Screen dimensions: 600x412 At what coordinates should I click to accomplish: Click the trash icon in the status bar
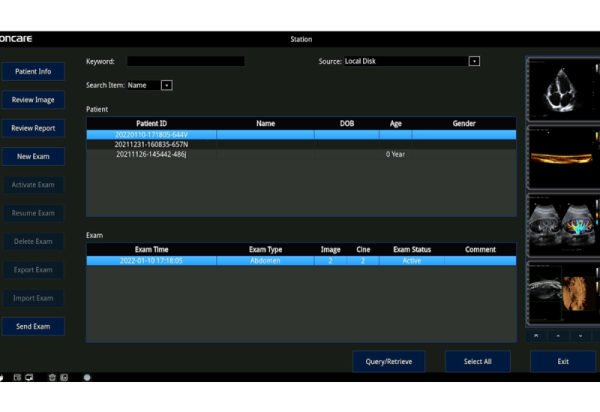pos(52,378)
